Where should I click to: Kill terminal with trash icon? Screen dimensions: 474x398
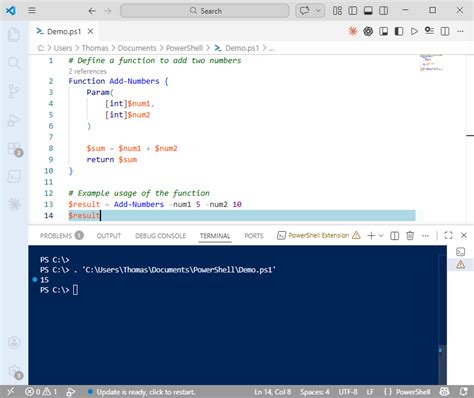coord(410,236)
